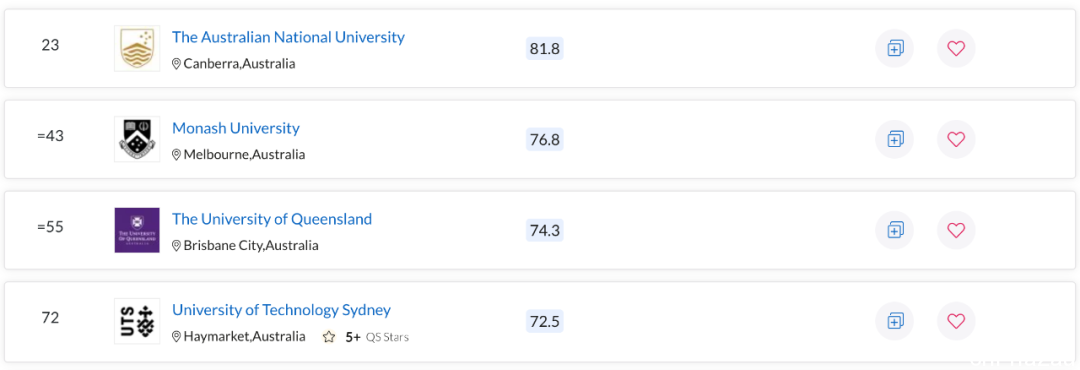Favorite The Australian National University with heart

tap(956, 48)
